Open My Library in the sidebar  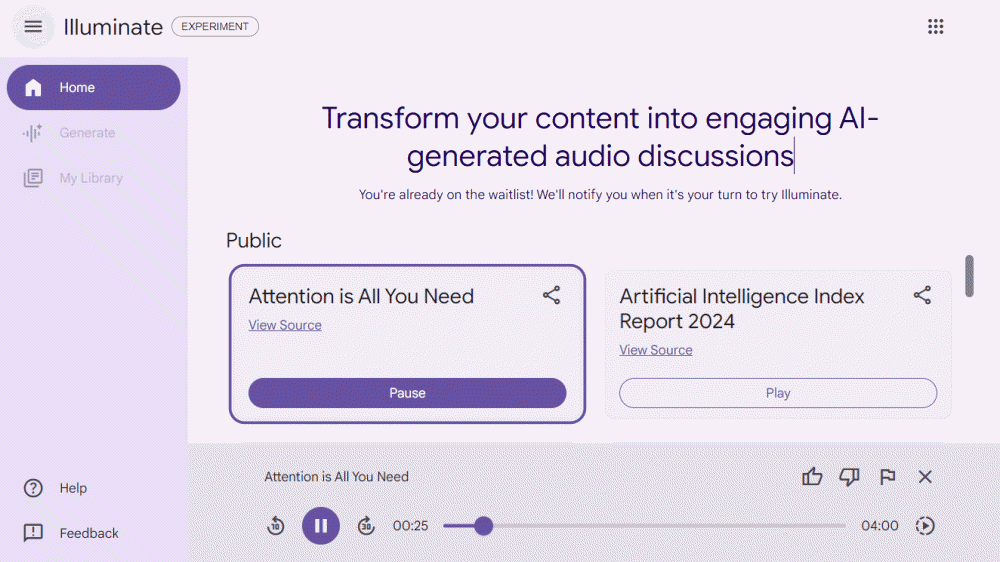coord(90,178)
